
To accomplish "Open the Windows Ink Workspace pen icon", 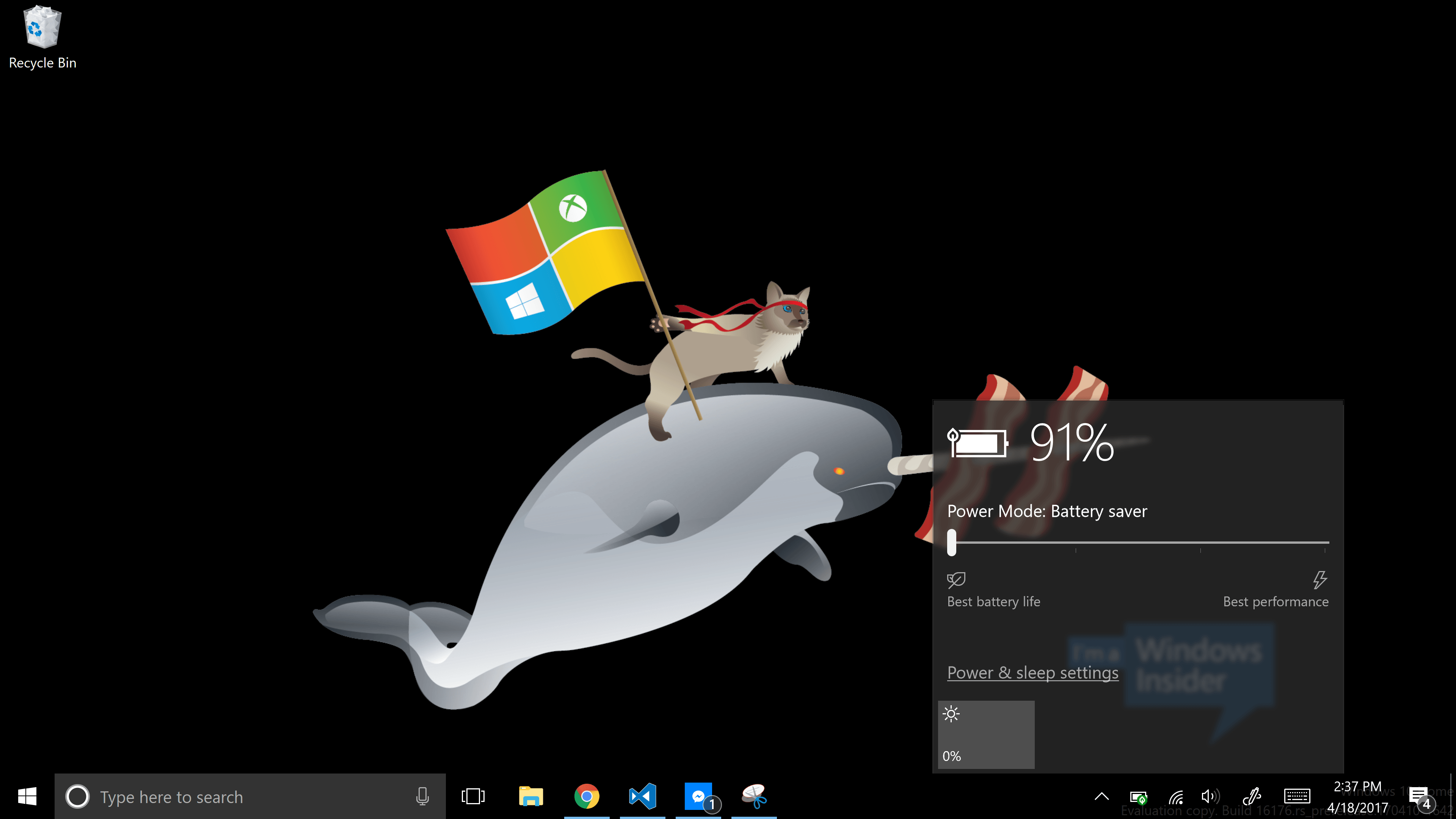I will coord(1252,796).
